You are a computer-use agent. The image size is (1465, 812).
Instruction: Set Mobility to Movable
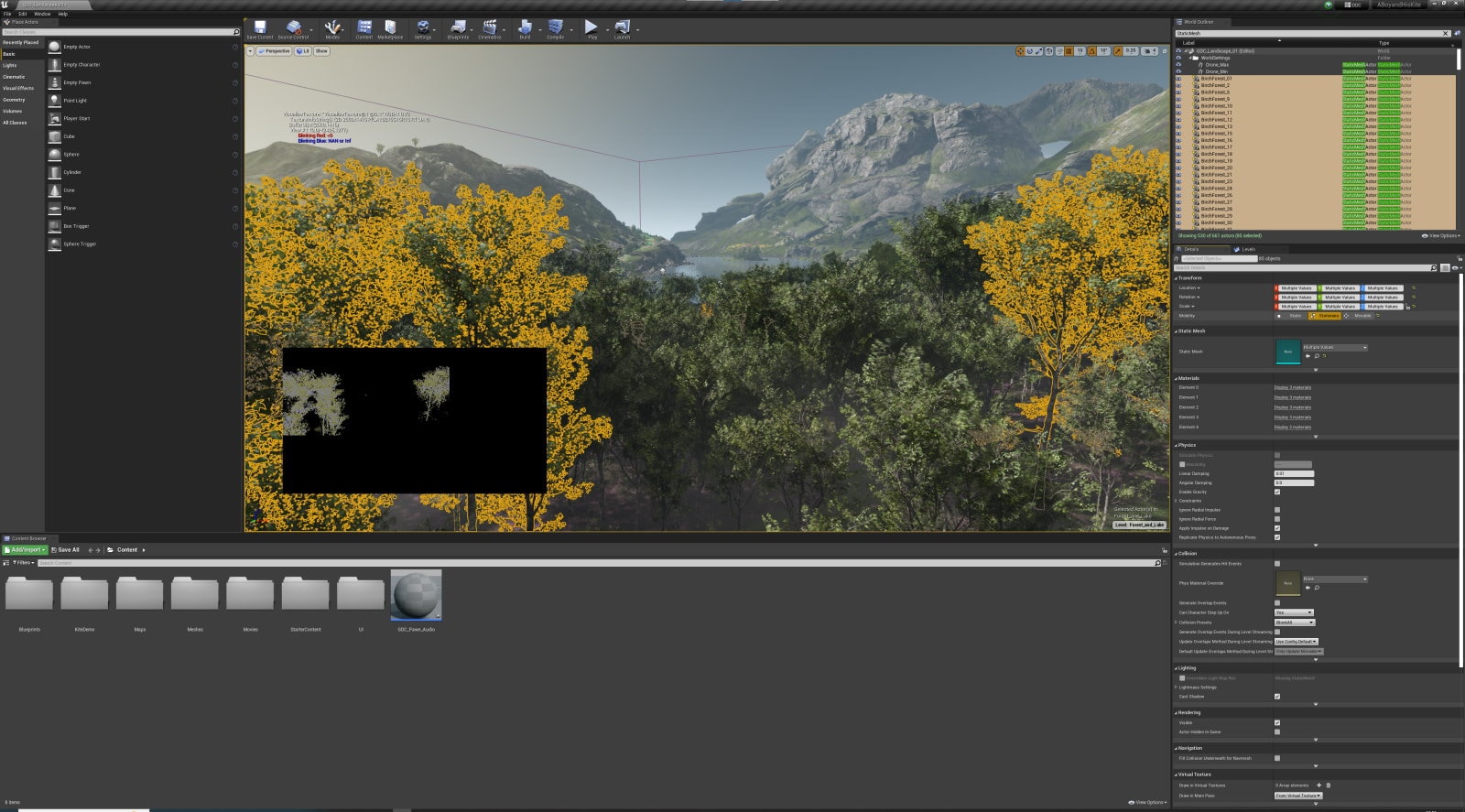pyautogui.click(x=1362, y=316)
